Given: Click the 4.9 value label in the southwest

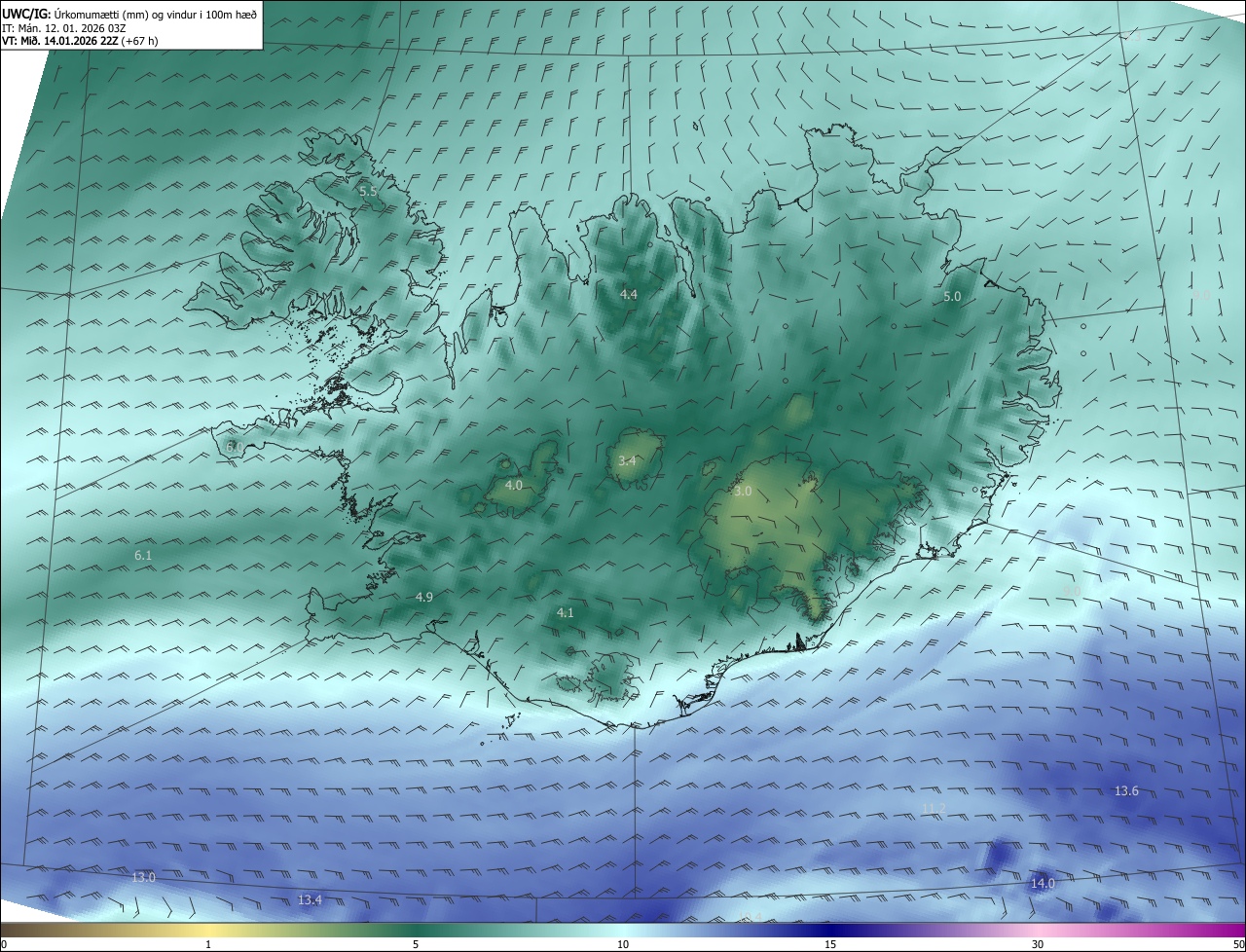Looking at the screenshot, I should (x=424, y=597).
